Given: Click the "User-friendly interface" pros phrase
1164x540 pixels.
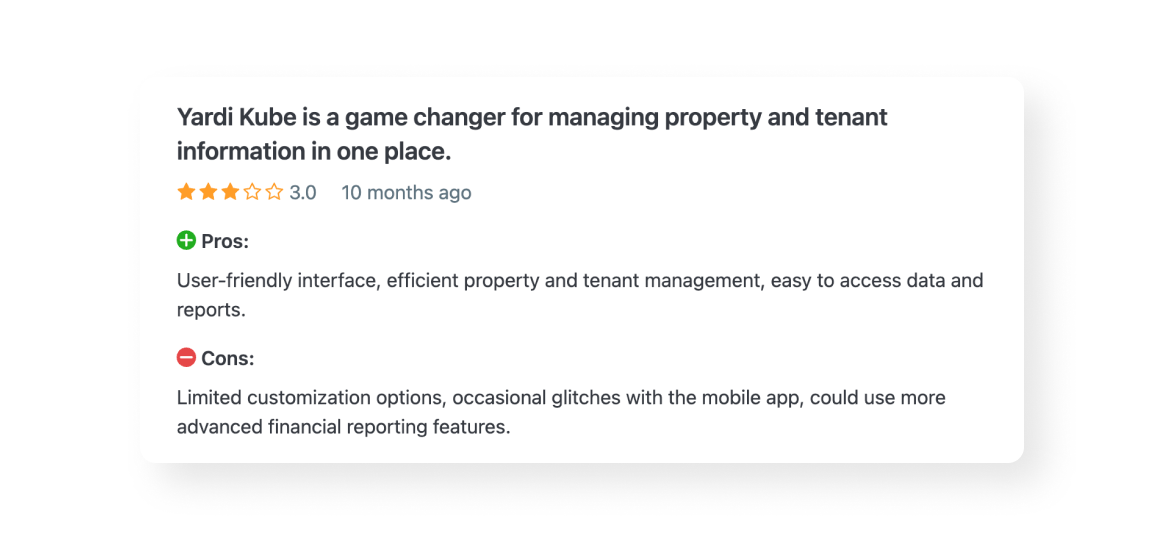Looking at the screenshot, I should (x=276, y=281).
